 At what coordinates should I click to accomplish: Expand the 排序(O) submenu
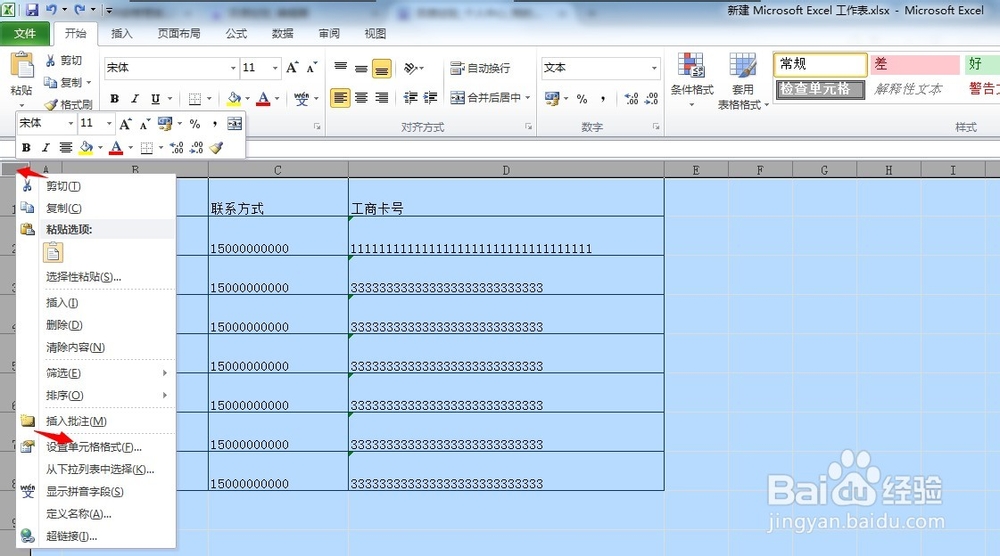click(96, 395)
